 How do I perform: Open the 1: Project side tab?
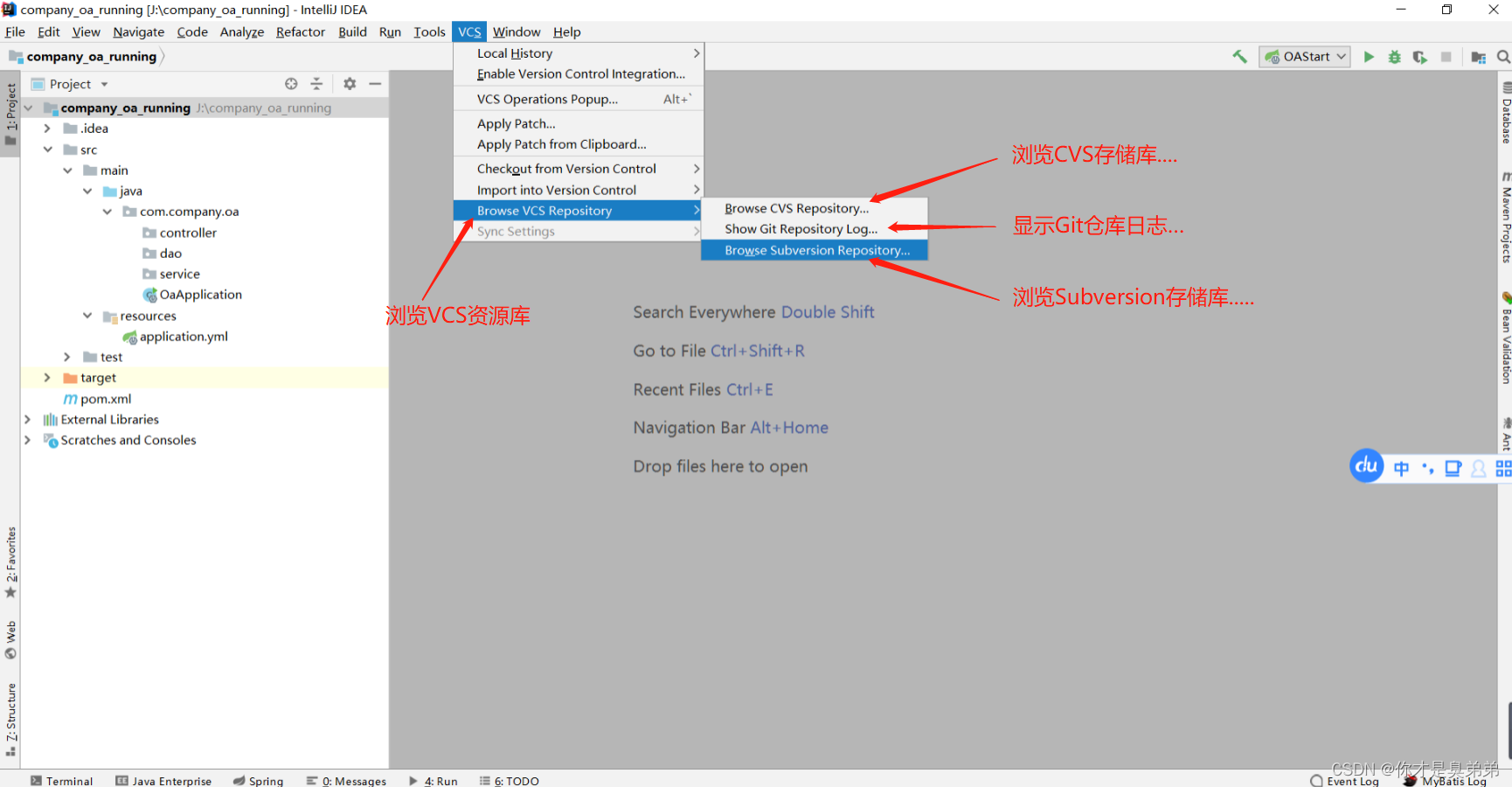click(x=10, y=114)
